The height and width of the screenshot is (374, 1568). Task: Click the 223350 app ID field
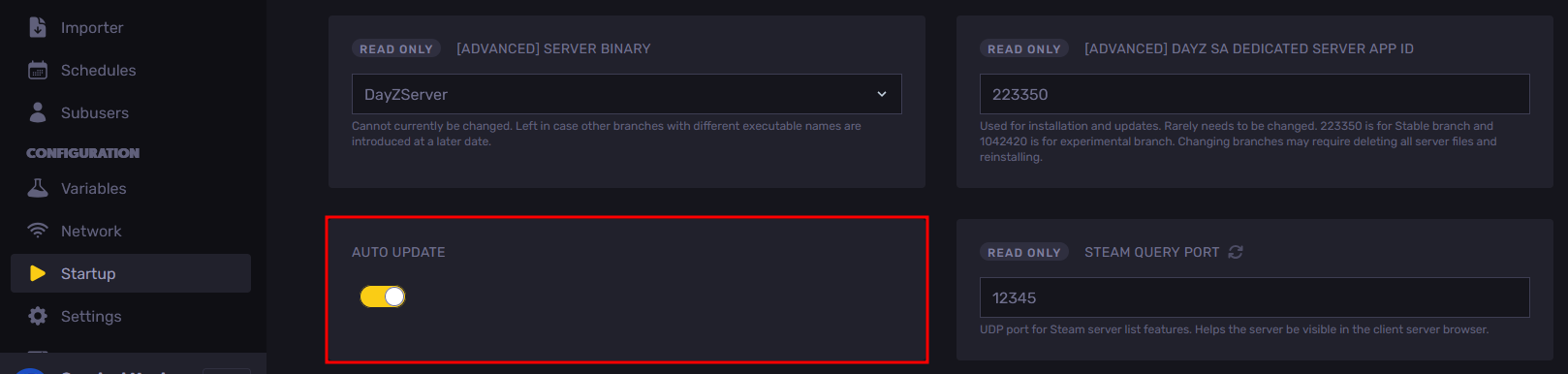(x=1254, y=94)
